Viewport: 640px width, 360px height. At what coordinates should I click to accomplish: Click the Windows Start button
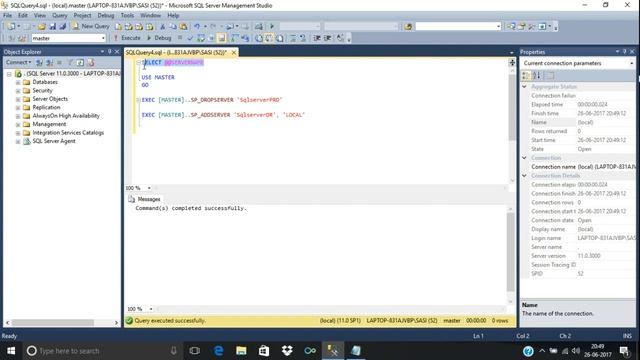[x=11, y=351]
